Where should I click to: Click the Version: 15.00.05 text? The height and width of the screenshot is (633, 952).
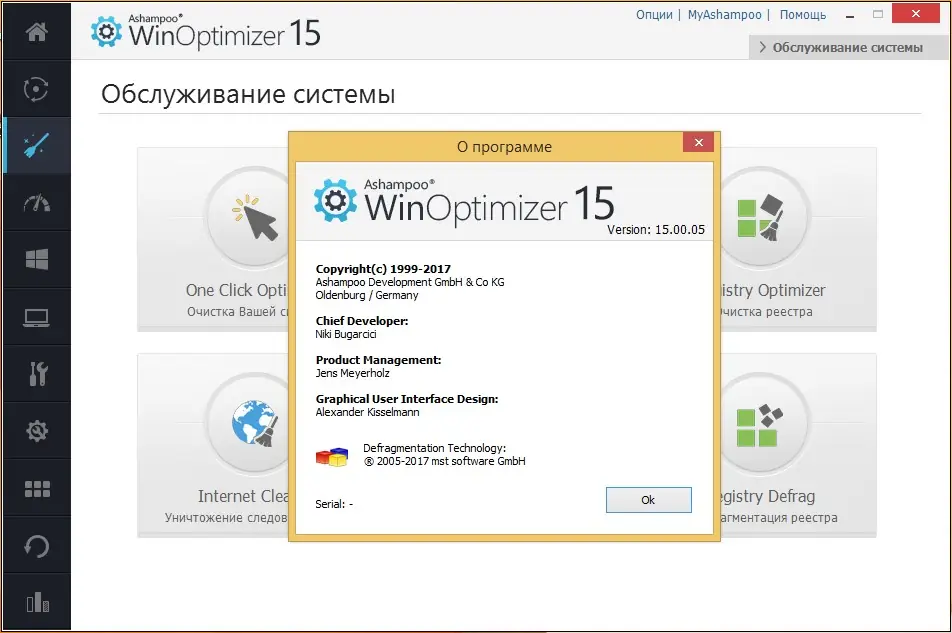(x=656, y=229)
